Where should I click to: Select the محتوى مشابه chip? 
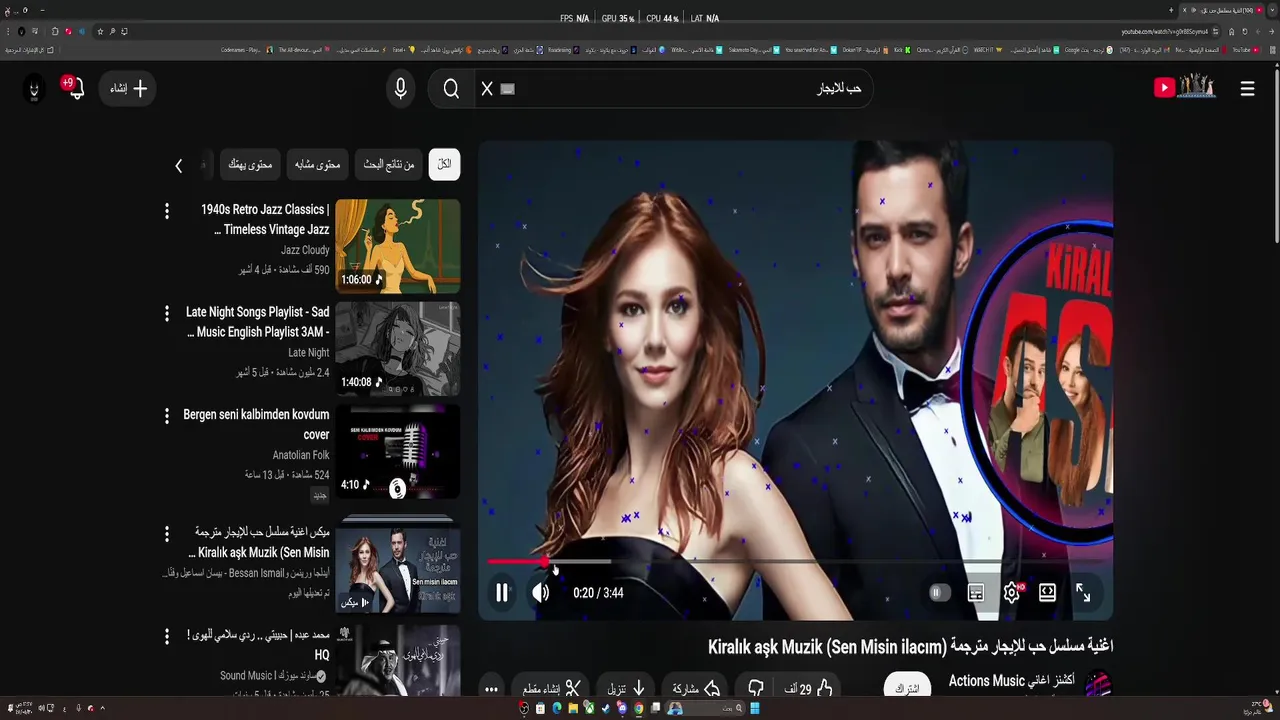point(317,164)
